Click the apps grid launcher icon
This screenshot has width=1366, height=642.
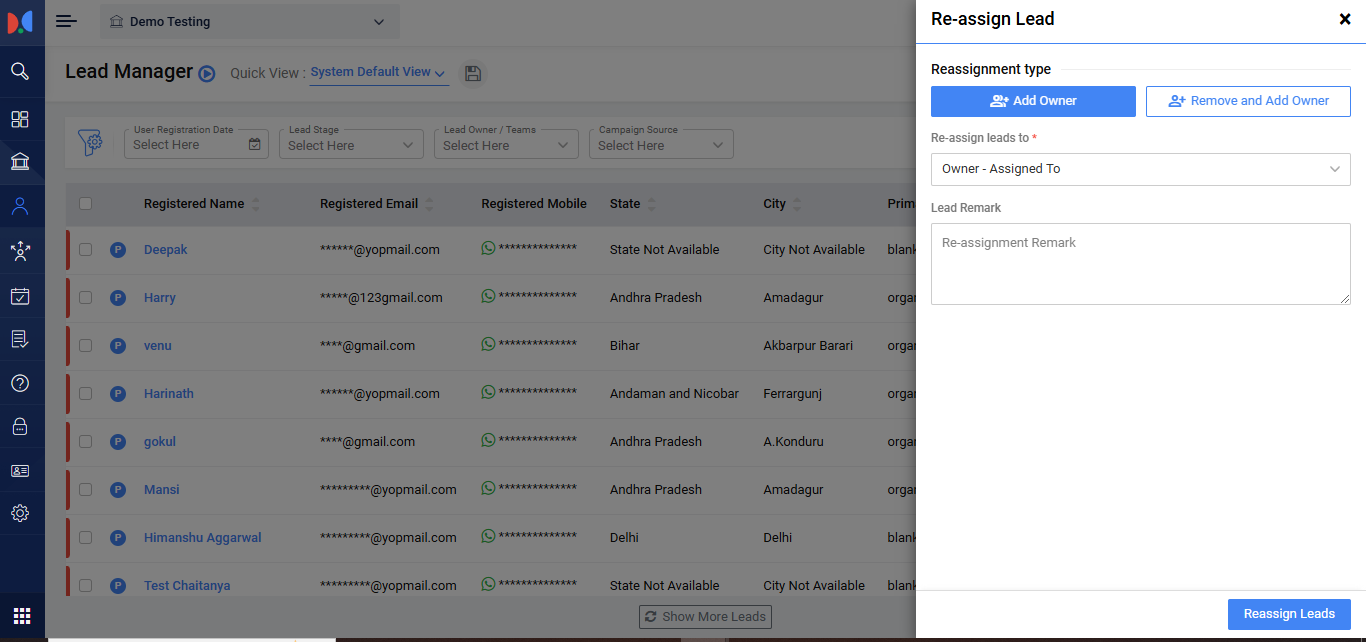22,615
